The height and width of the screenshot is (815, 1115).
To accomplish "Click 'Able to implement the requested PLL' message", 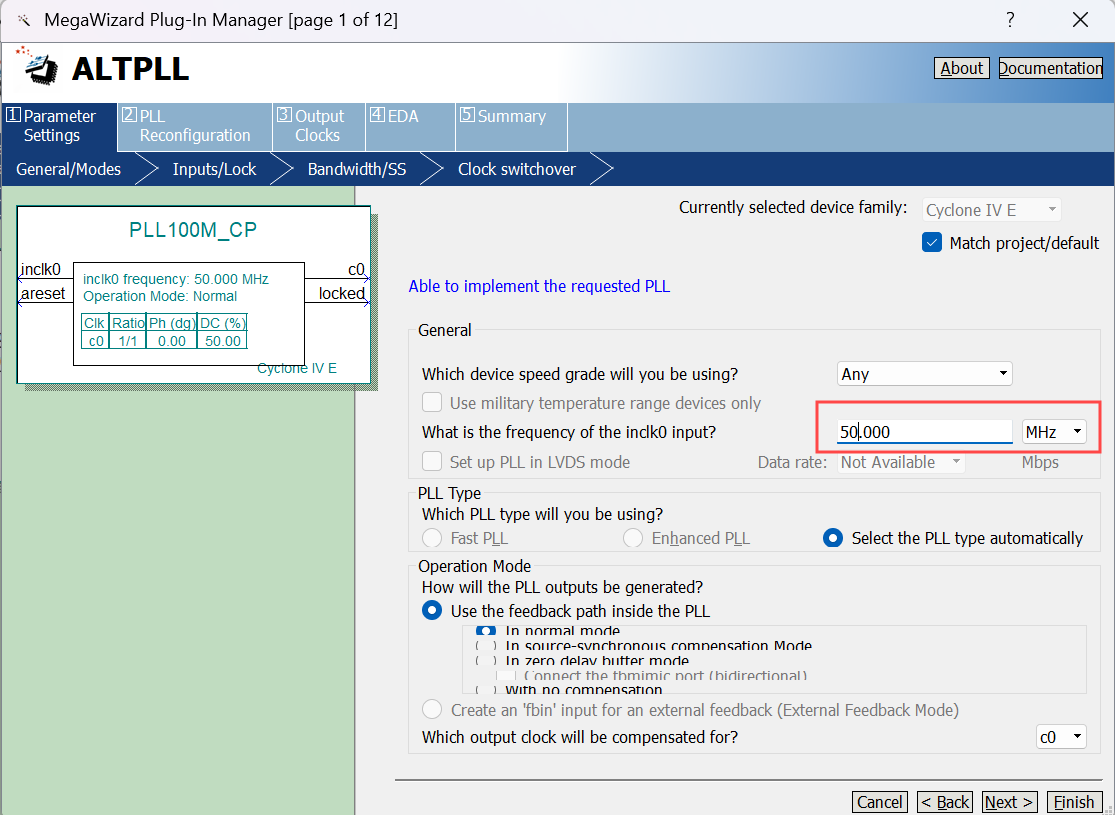I will [539, 286].
